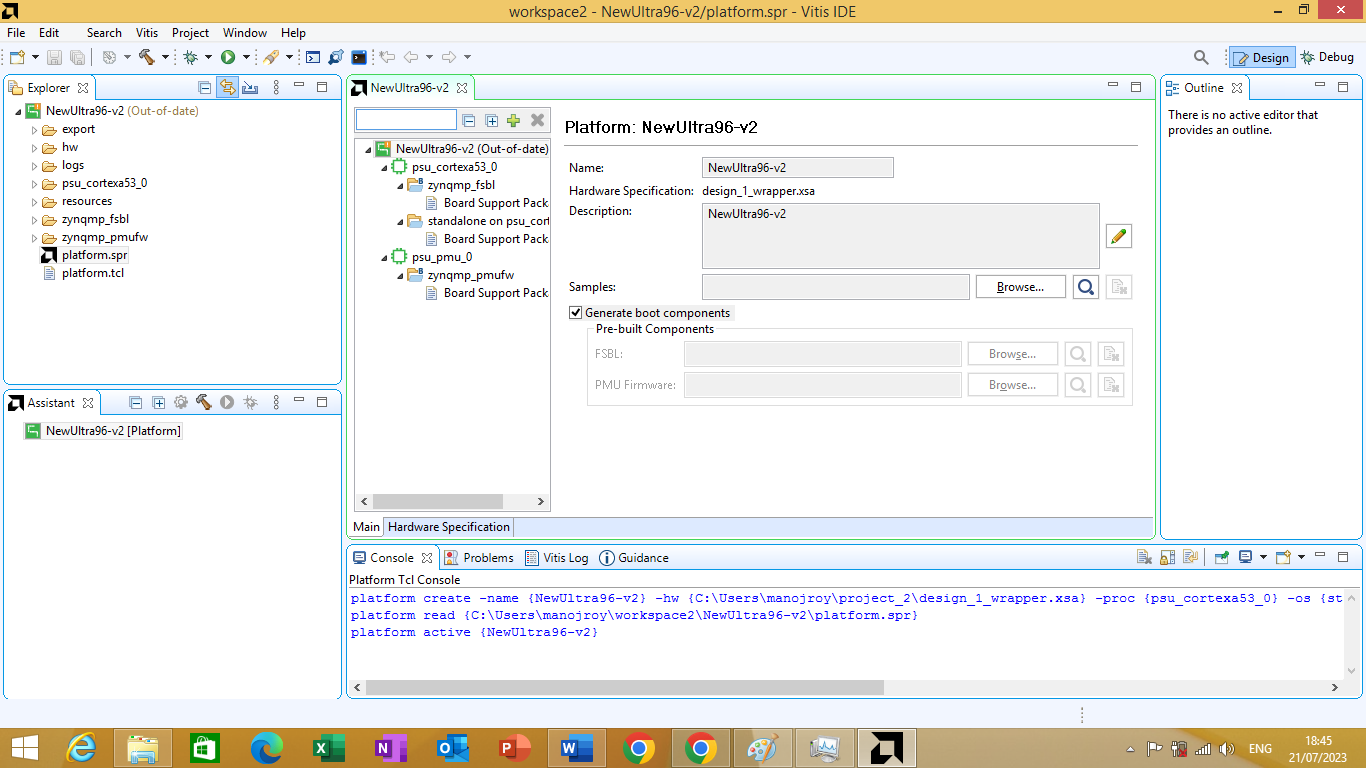Click the Assistant panel build hammer
Screen dimensions: 1366x768
[x=204, y=402]
